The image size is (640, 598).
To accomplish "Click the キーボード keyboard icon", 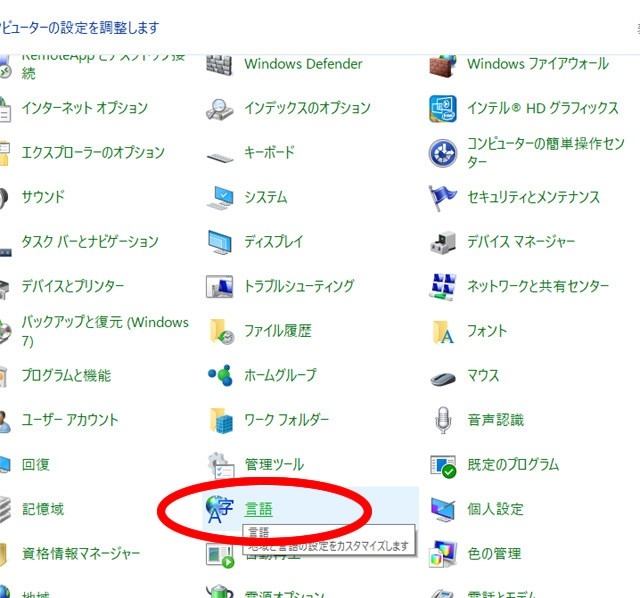I will [219, 154].
